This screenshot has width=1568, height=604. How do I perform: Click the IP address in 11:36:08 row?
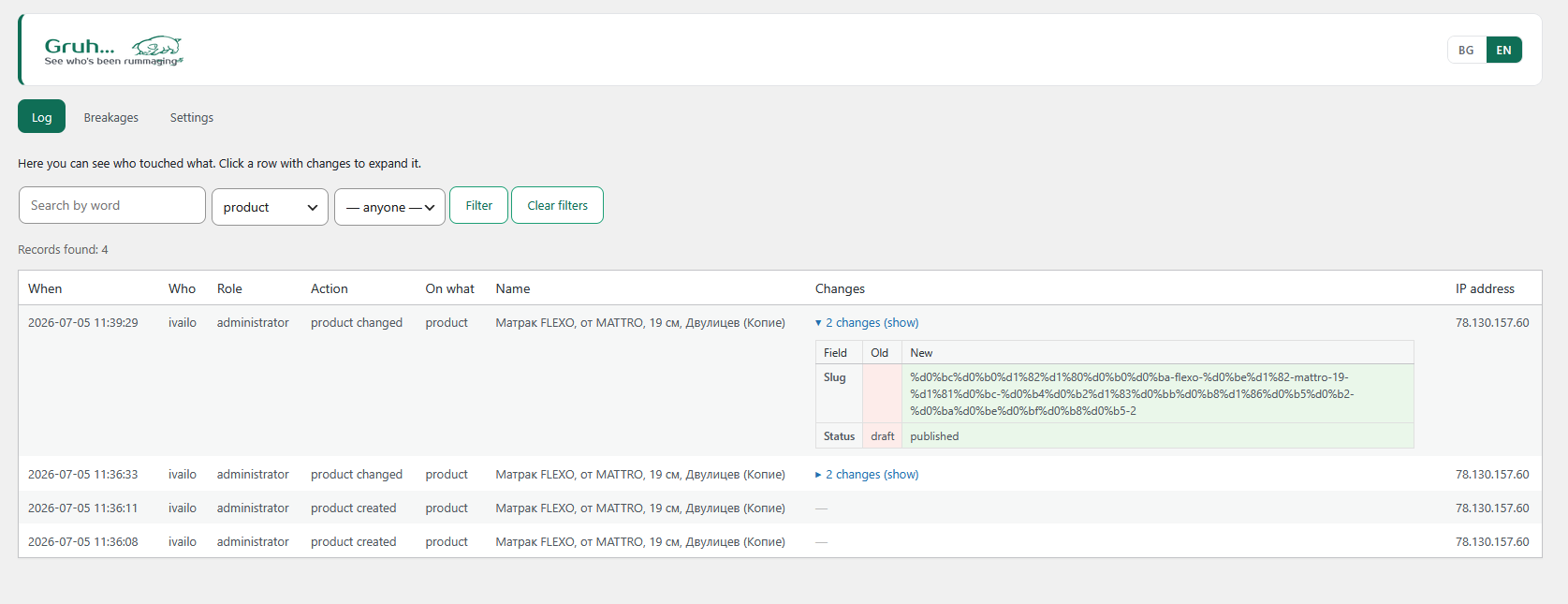tap(1492, 542)
